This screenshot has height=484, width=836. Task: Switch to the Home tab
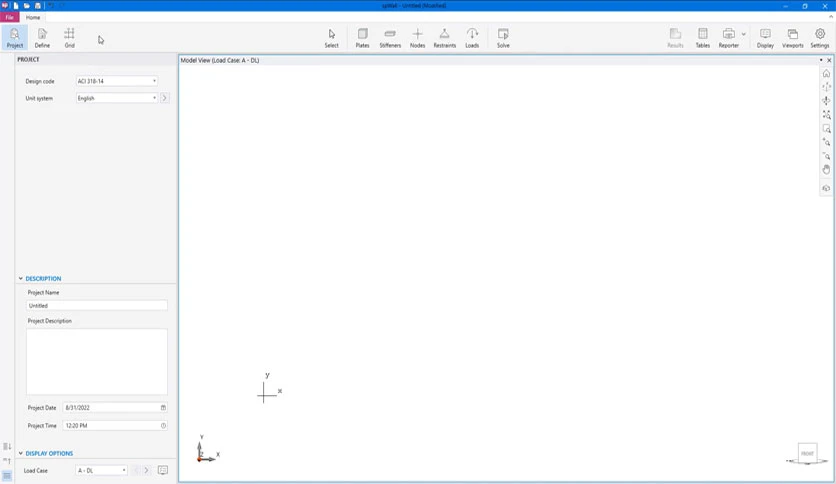pos(33,17)
